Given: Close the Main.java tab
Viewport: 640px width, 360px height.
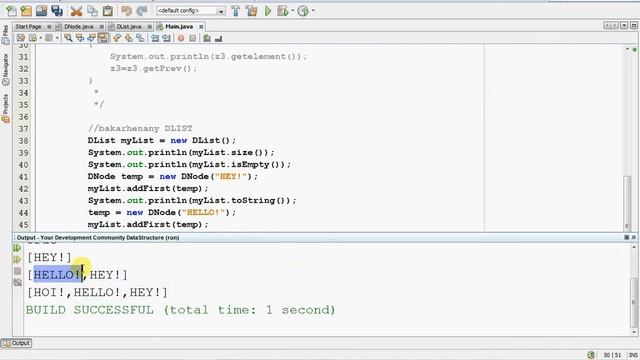Looking at the screenshot, I should point(201,27).
